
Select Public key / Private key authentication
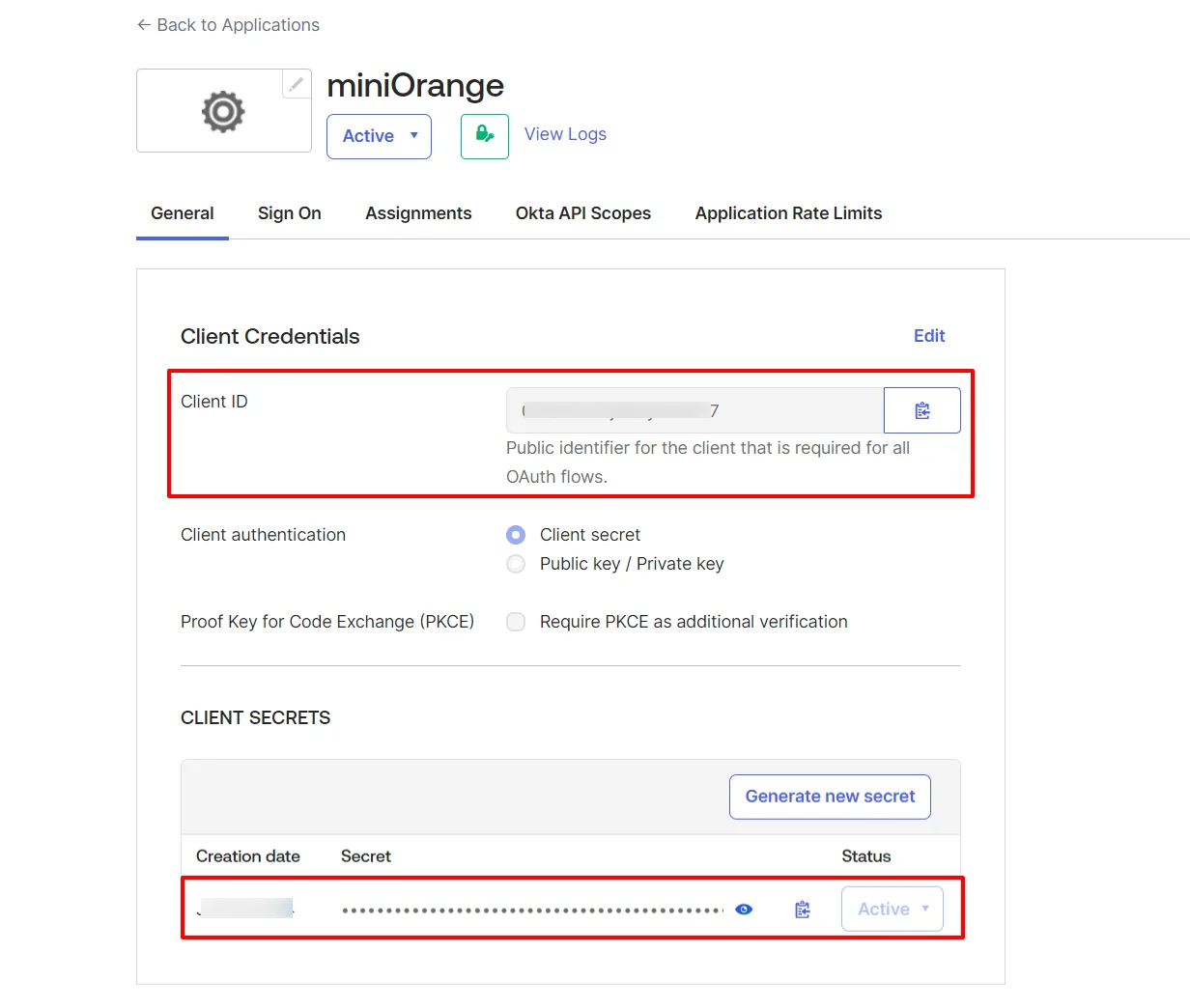pos(515,564)
